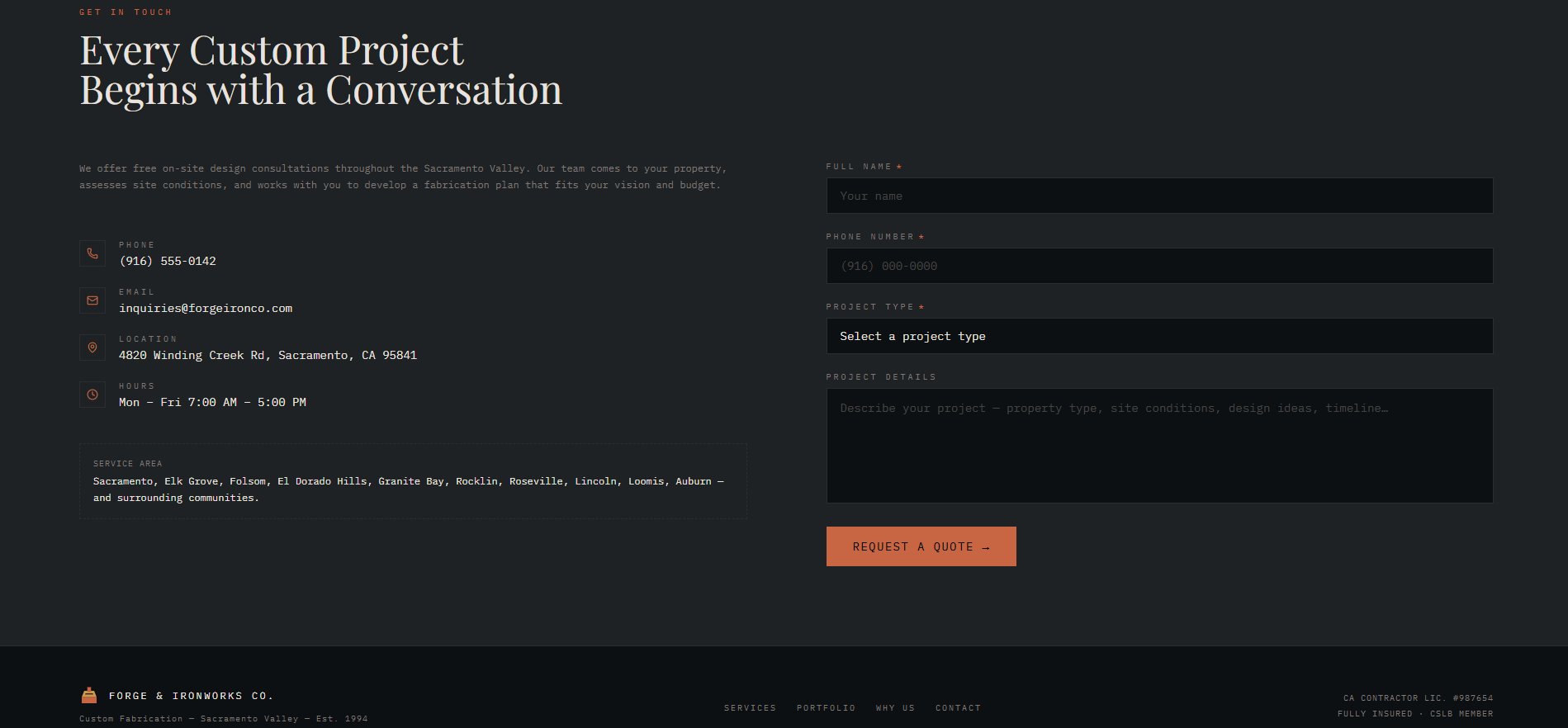This screenshot has width=1568, height=728.
Task: Focus the Phone Number input field
Action: pyautogui.click(x=1159, y=266)
